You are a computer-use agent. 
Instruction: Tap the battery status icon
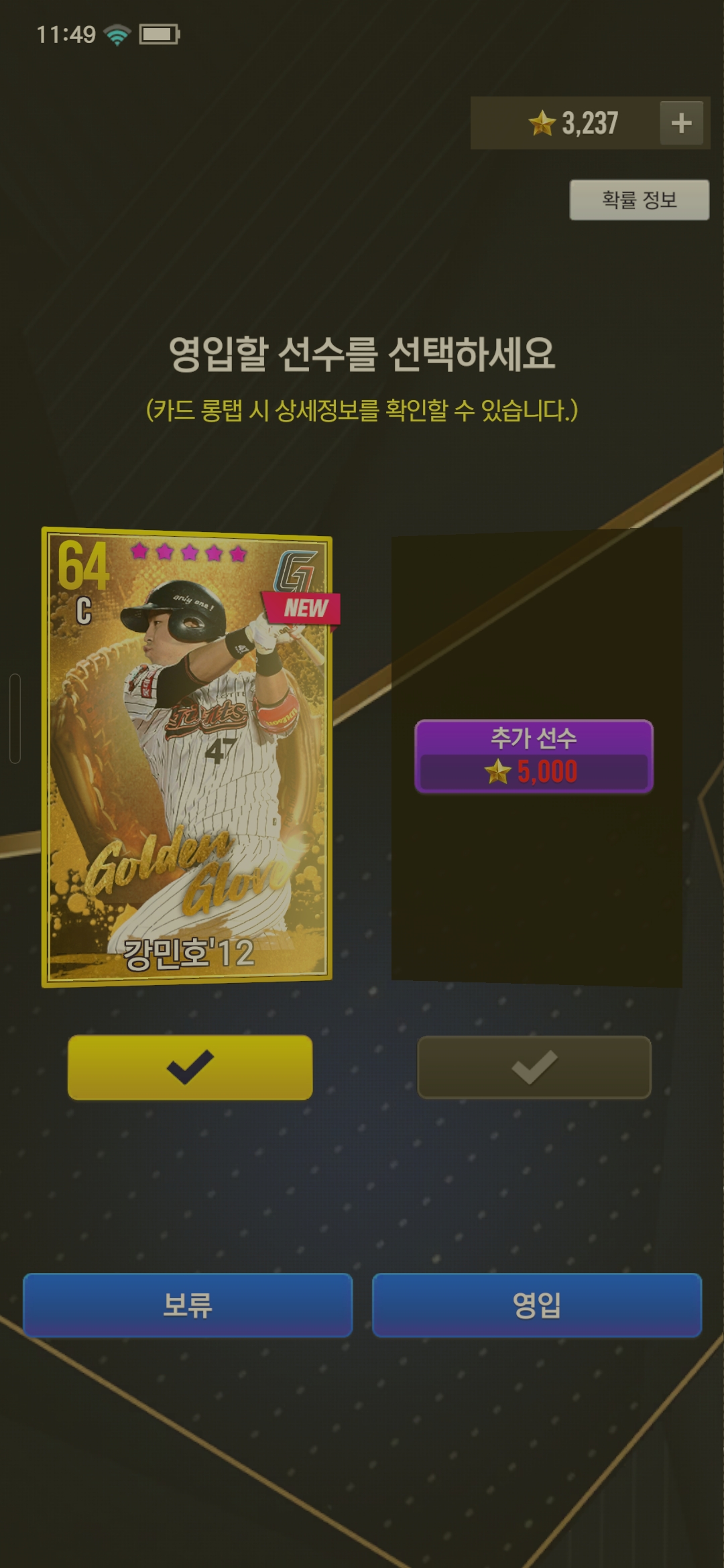coord(160,34)
